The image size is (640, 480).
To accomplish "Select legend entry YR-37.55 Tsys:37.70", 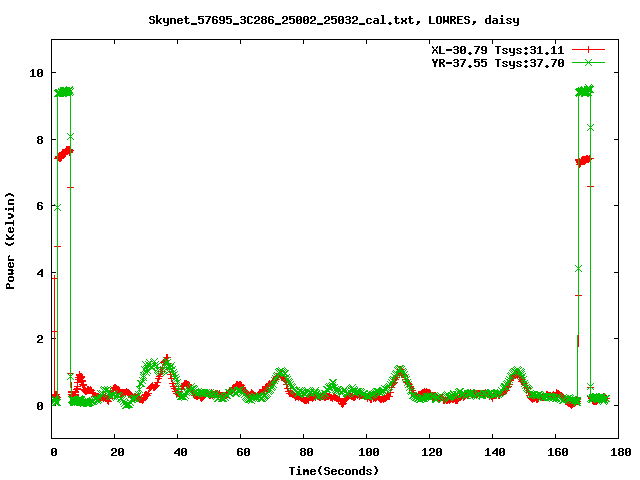I will [x=498, y=63].
